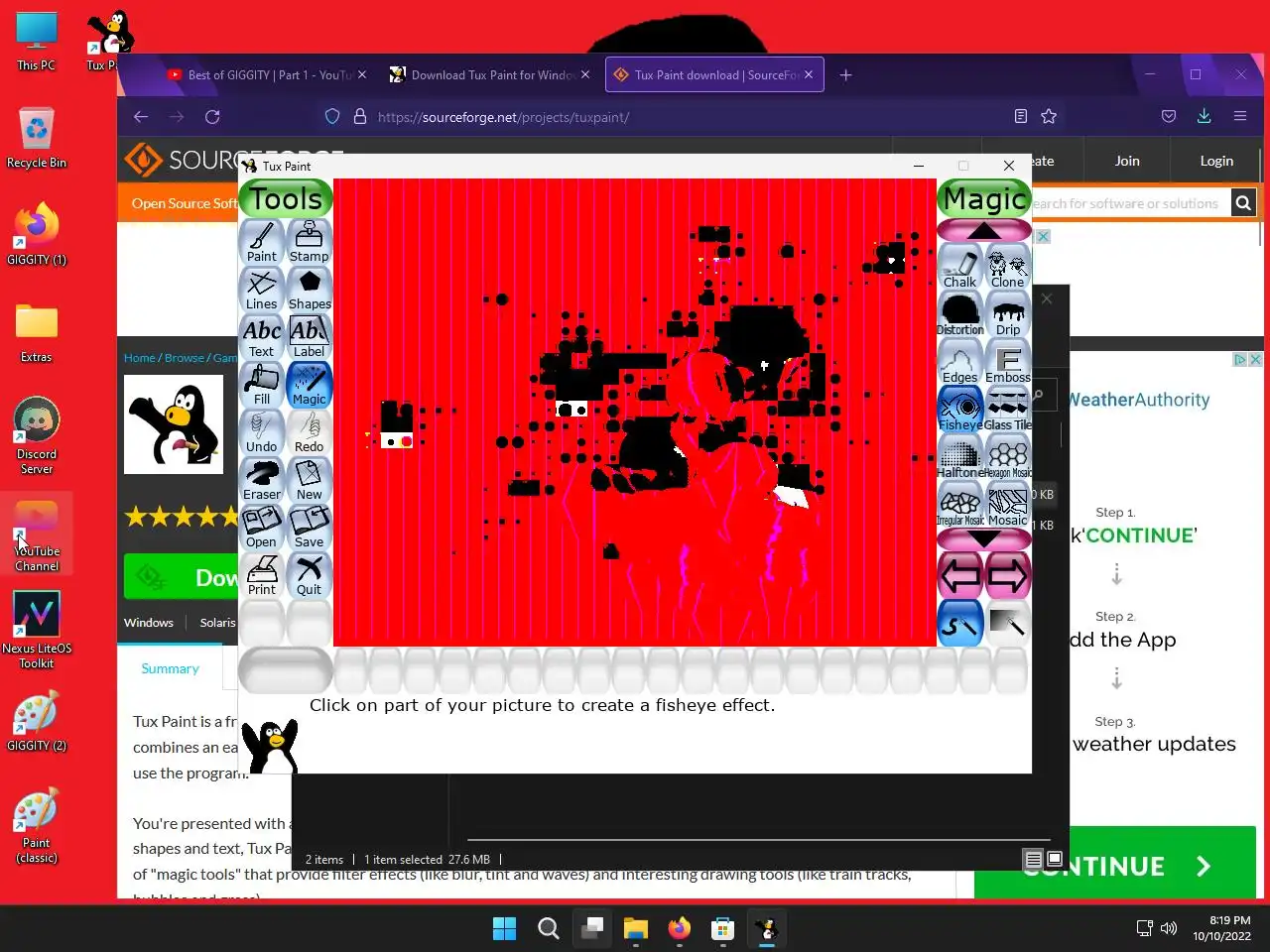Open taskbar Search

pos(548,928)
